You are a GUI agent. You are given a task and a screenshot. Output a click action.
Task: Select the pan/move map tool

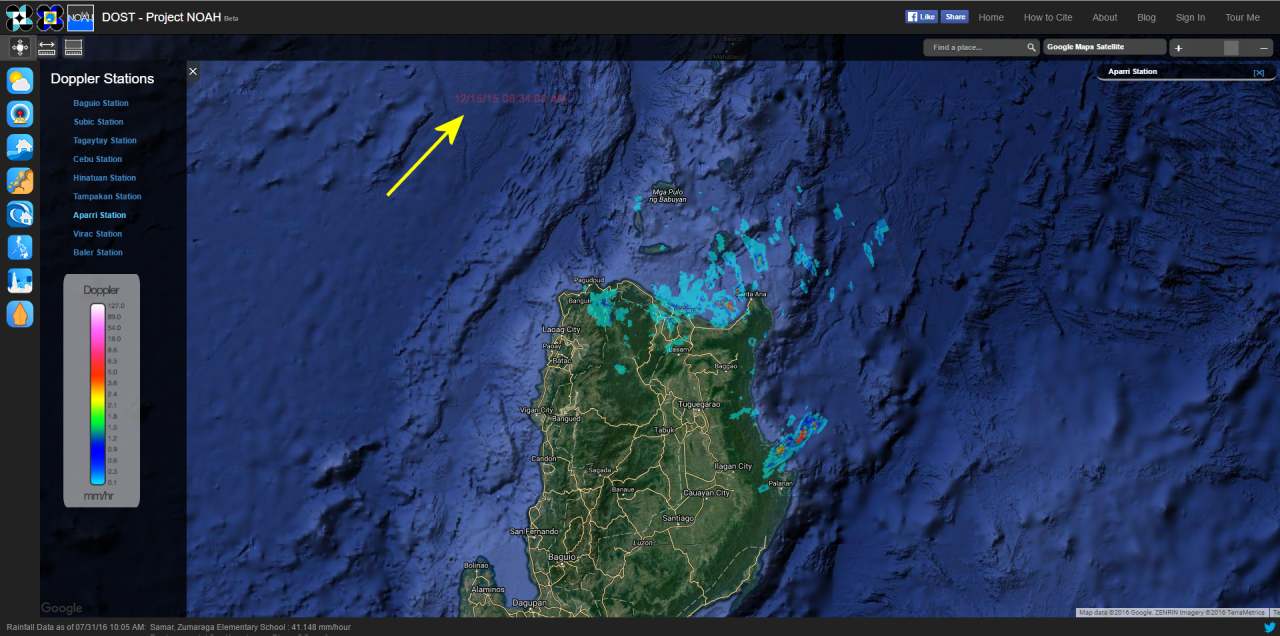(20, 47)
